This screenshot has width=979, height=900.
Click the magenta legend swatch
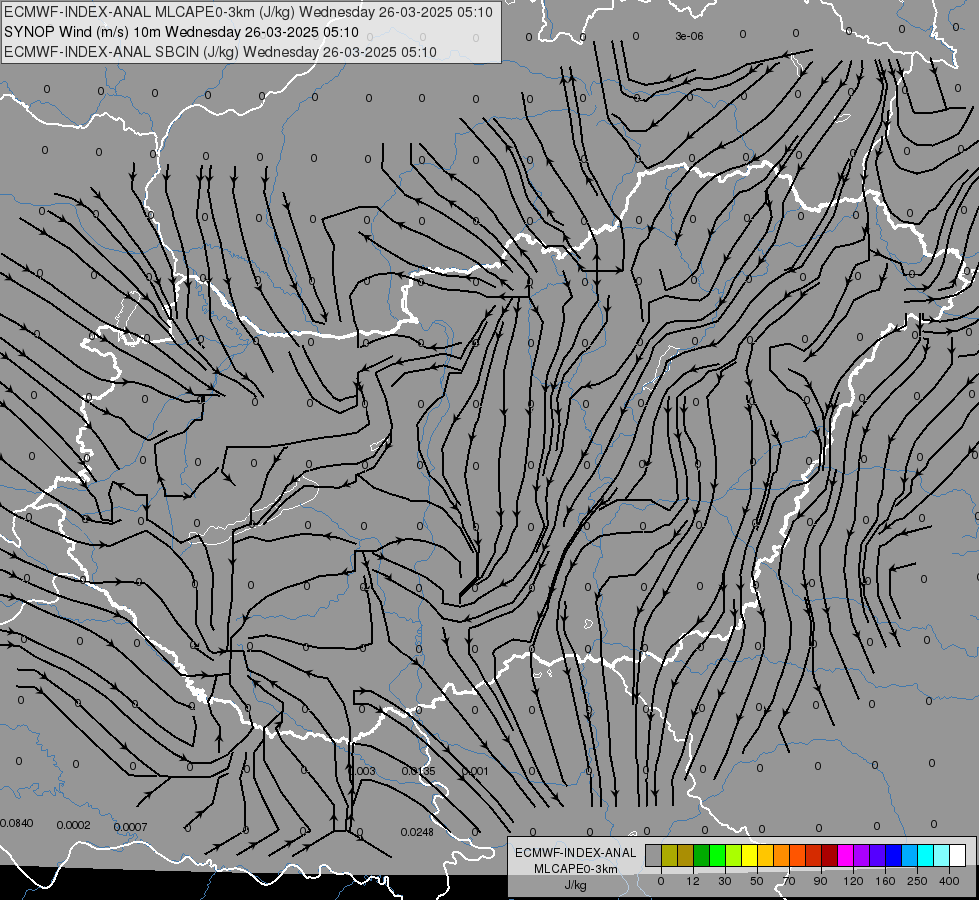pyautogui.click(x=846, y=855)
